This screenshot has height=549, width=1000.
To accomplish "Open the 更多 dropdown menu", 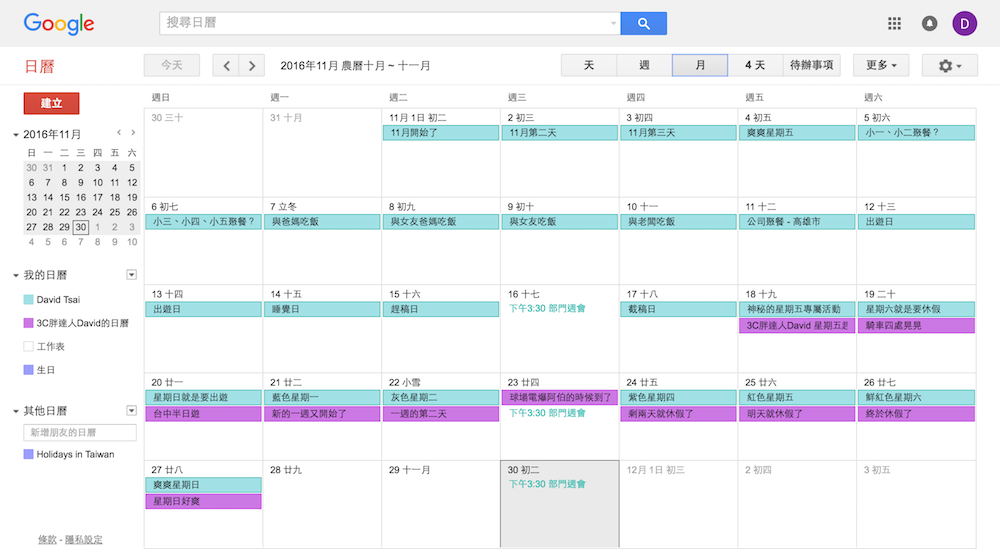I will 880,66.
